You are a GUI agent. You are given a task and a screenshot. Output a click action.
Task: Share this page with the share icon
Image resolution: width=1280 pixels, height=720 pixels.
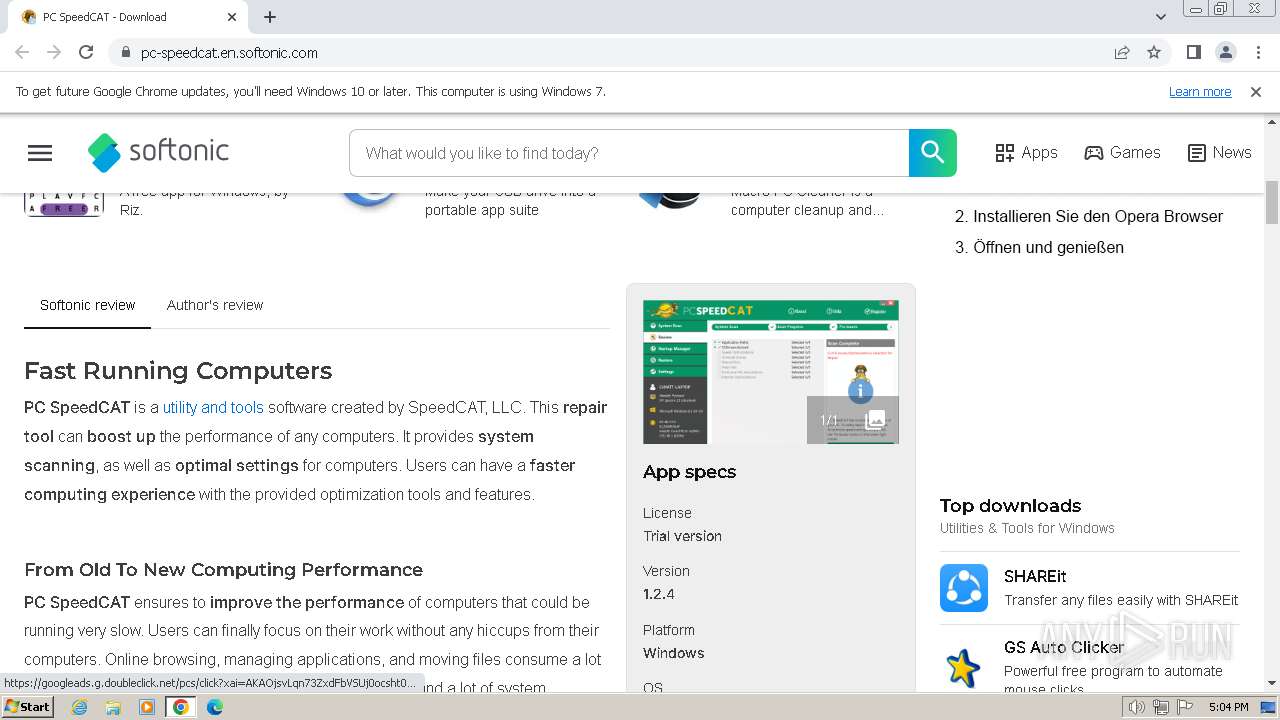(x=1122, y=52)
